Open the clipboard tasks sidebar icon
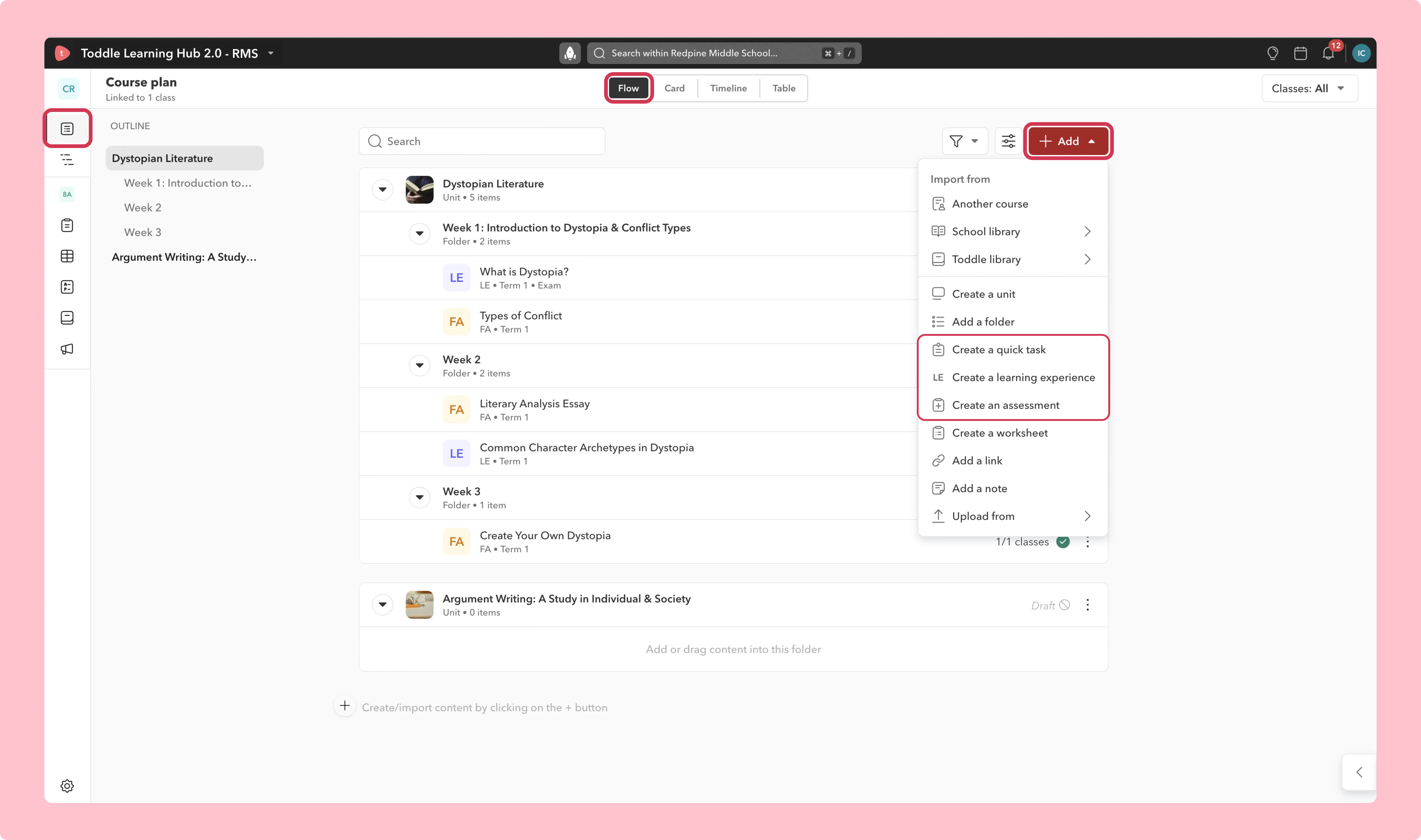The height and width of the screenshot is (840, 1421). coord(67,225)
